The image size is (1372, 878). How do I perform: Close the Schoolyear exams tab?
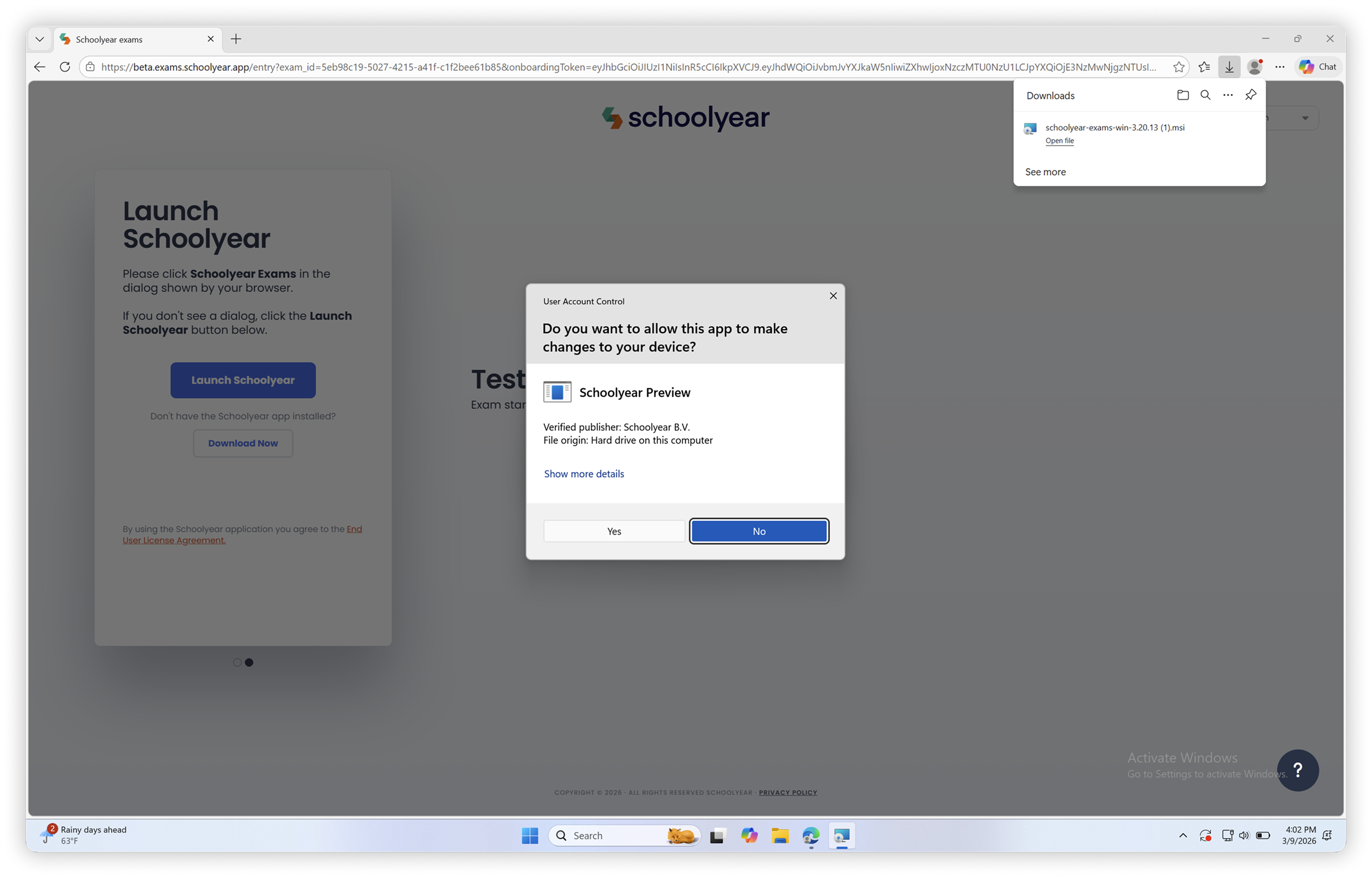point(210,39)
